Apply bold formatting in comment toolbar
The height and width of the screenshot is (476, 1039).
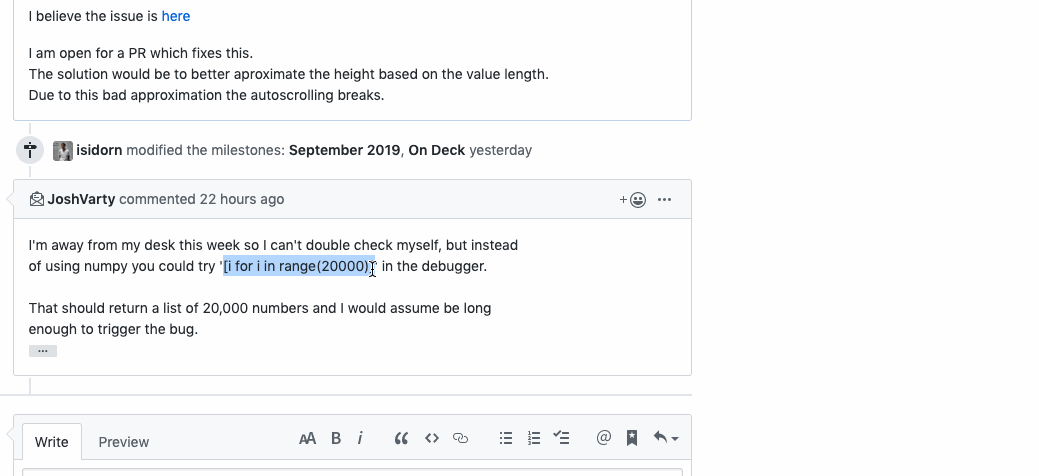coord(336,438)
